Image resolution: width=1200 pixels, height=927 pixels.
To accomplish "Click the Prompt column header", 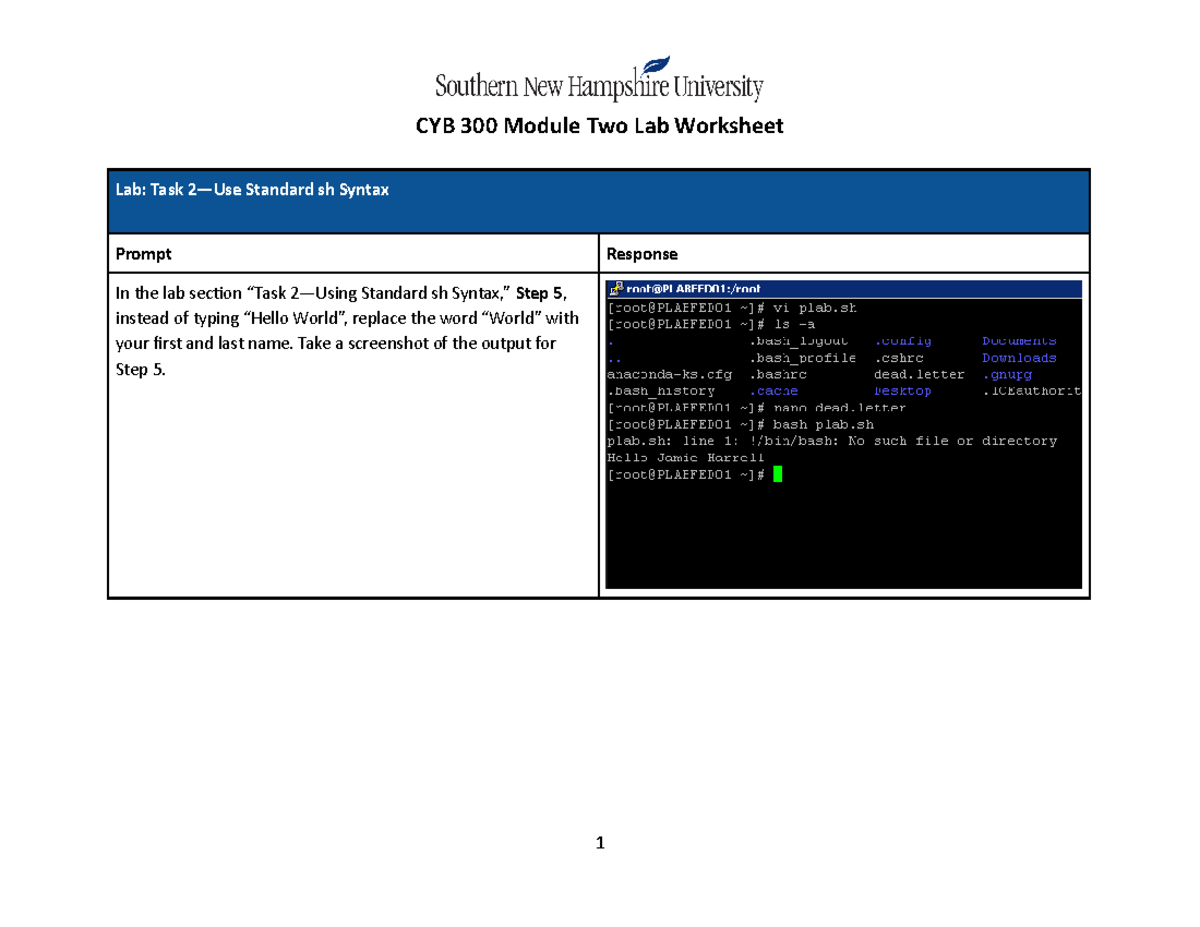I will [x=142, y=253].
